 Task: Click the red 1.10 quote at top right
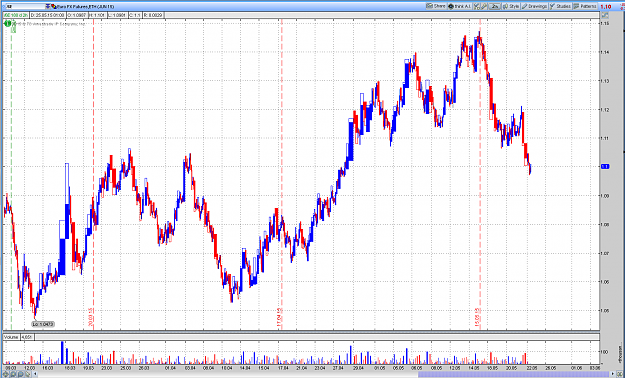606,6
